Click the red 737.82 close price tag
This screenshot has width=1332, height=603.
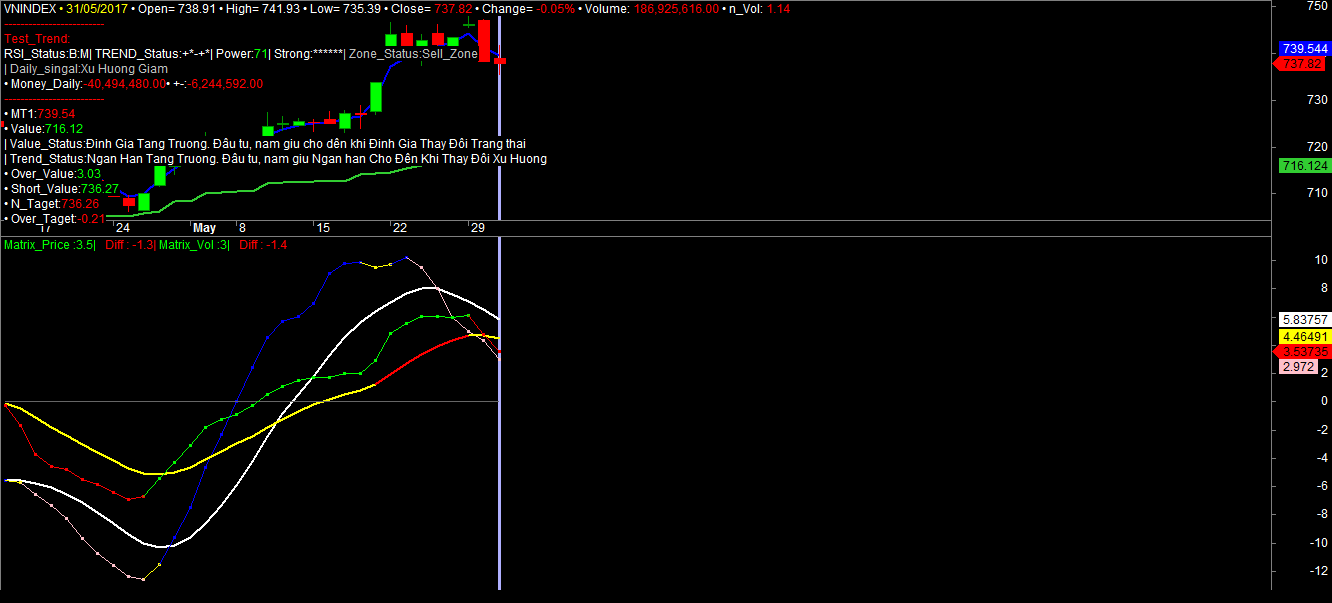point(1304,63)
